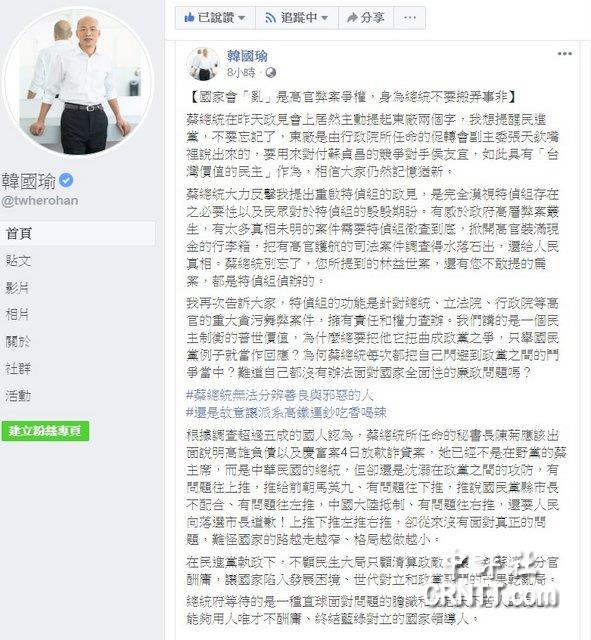Click the globe public-audience icon on the post
The height and width of the screenshot is (640, 591).
[x=271, y=73]
